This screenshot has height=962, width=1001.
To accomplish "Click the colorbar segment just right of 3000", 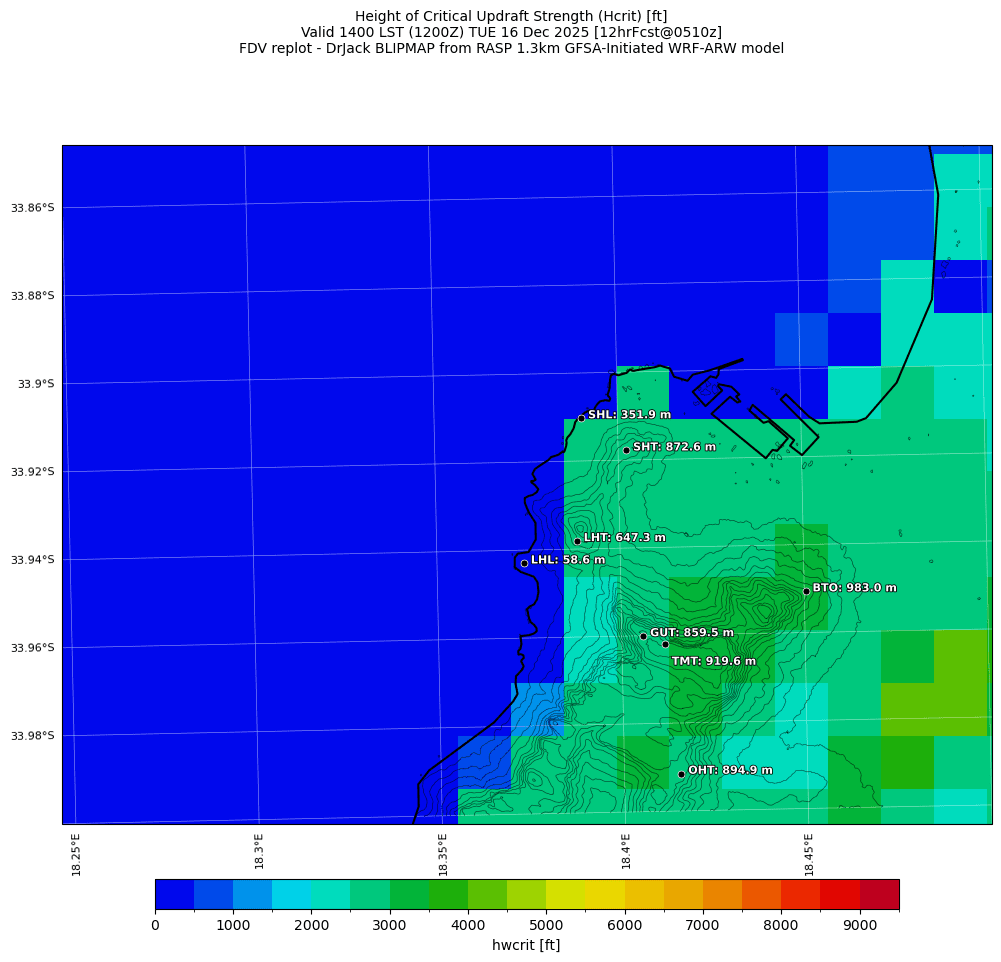I will [x=409, y=894].
